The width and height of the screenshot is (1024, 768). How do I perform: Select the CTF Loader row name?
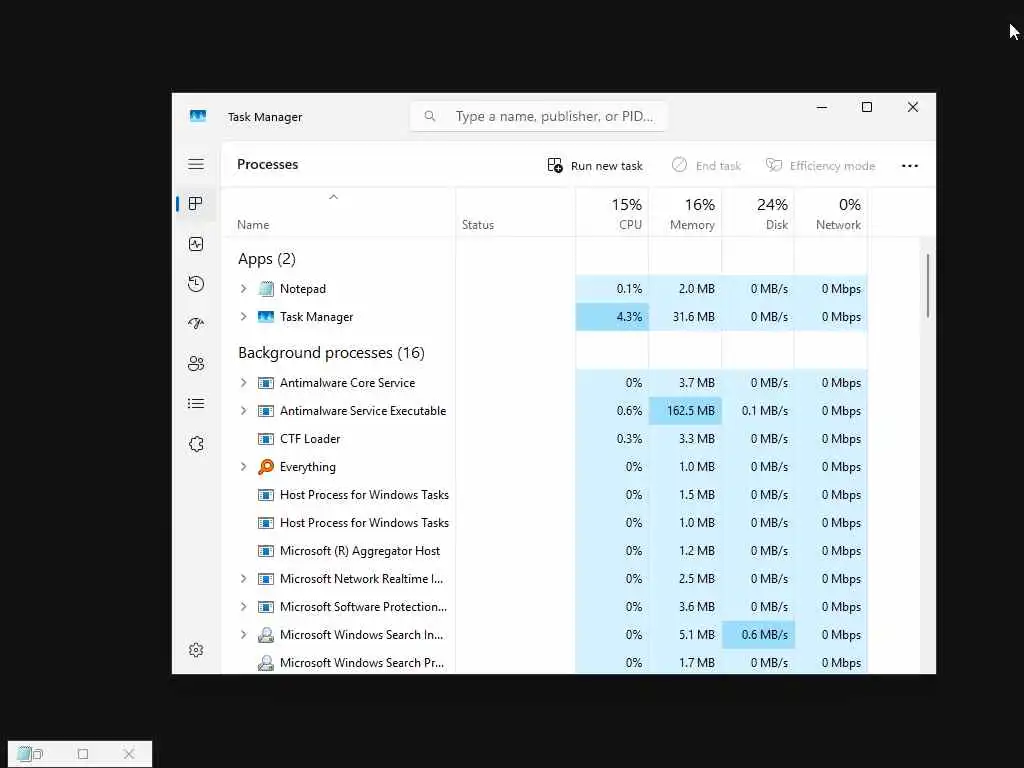tap(310, 439)
